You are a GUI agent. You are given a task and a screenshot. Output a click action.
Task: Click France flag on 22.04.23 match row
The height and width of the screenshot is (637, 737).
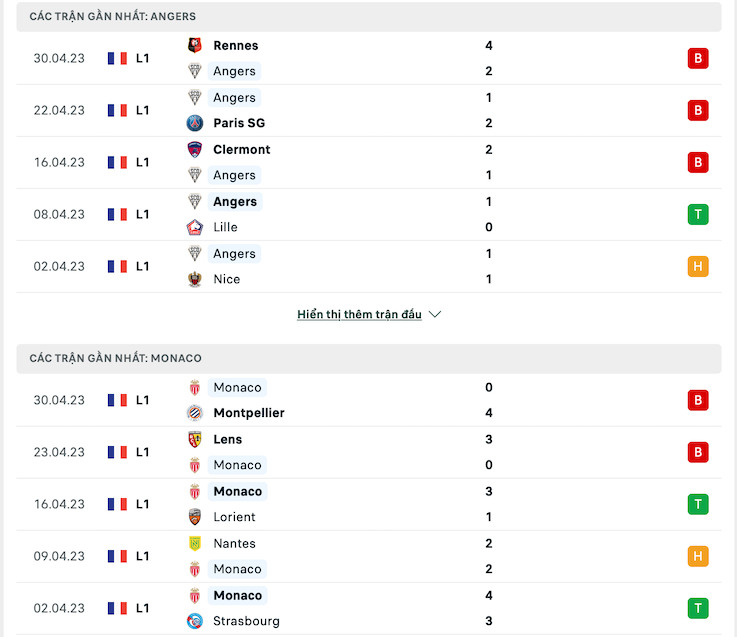coord(117,110)
